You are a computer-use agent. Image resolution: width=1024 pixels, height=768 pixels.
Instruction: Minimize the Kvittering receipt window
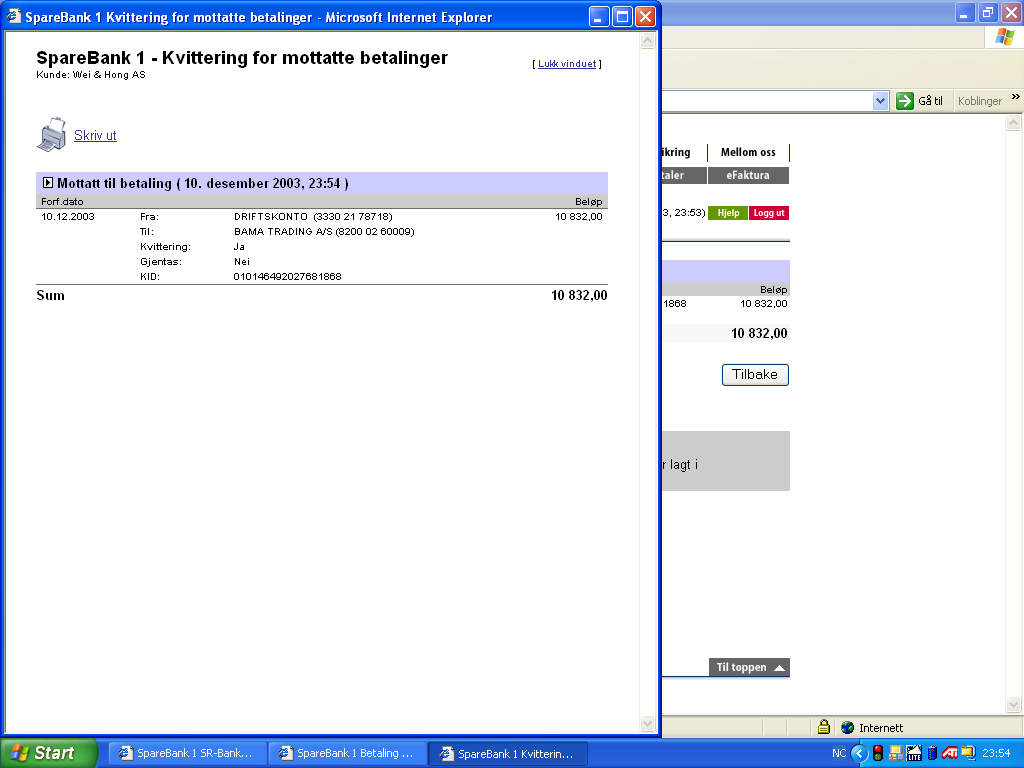(598, 16)
